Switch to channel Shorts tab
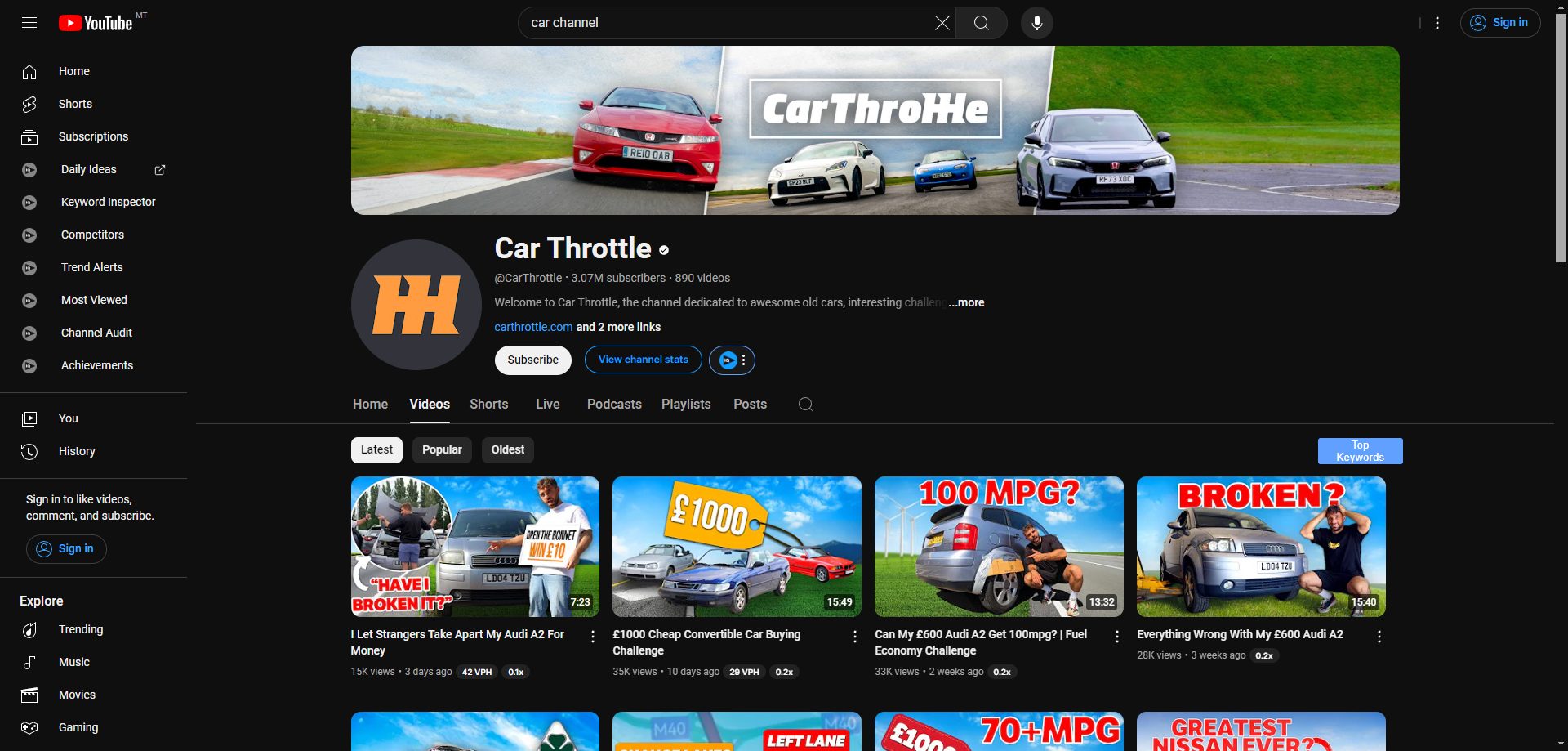 pyautogui.click(x=488, y=405)
